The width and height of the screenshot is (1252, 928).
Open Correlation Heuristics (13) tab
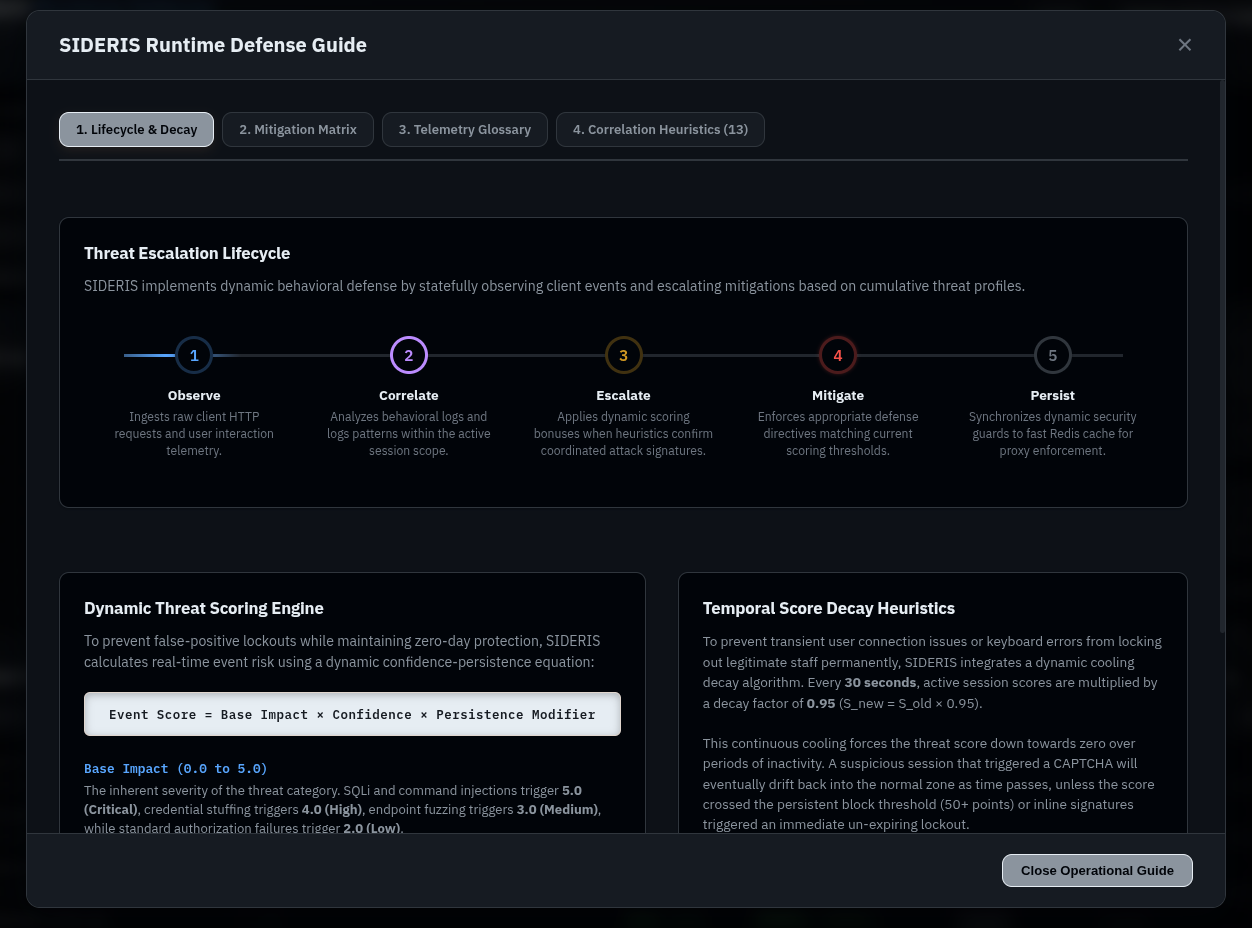click(660, 129)
